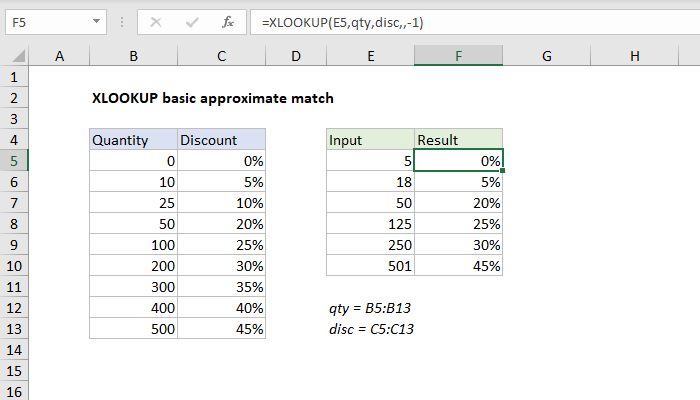This screenshot has width=700, height=400.
Task: Click the title 'XLOOKUP basic approximate match'
Action: point(212,98)
